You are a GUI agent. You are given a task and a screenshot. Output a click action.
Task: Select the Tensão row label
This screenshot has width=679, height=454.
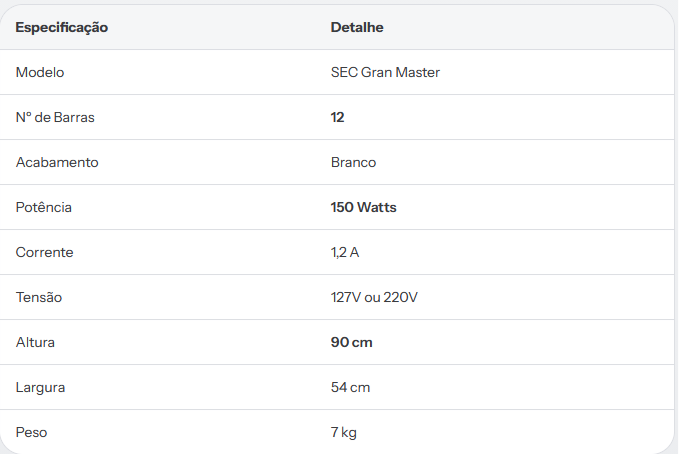point(39,298)
